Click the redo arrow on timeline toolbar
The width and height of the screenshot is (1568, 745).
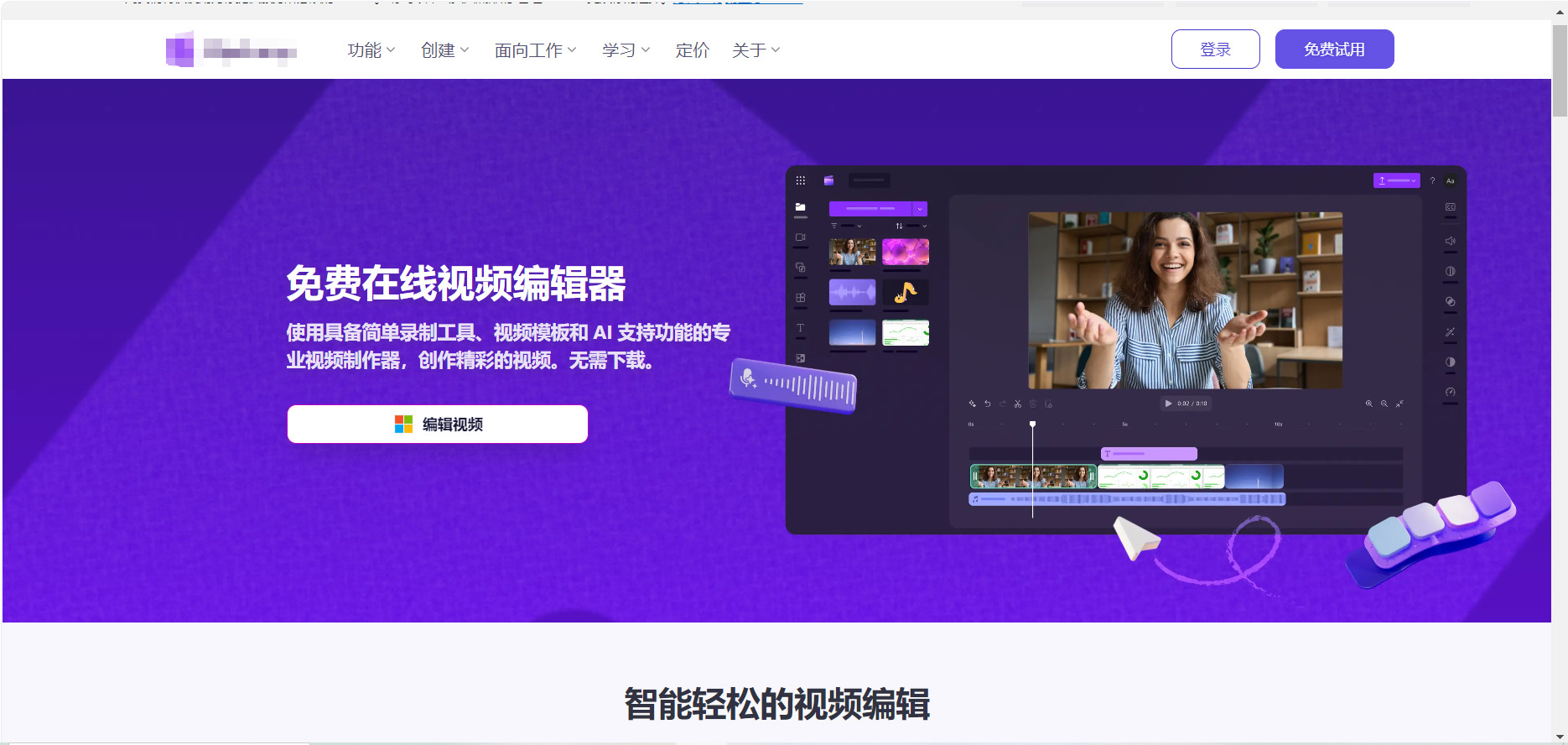[x=1003, y=404]
